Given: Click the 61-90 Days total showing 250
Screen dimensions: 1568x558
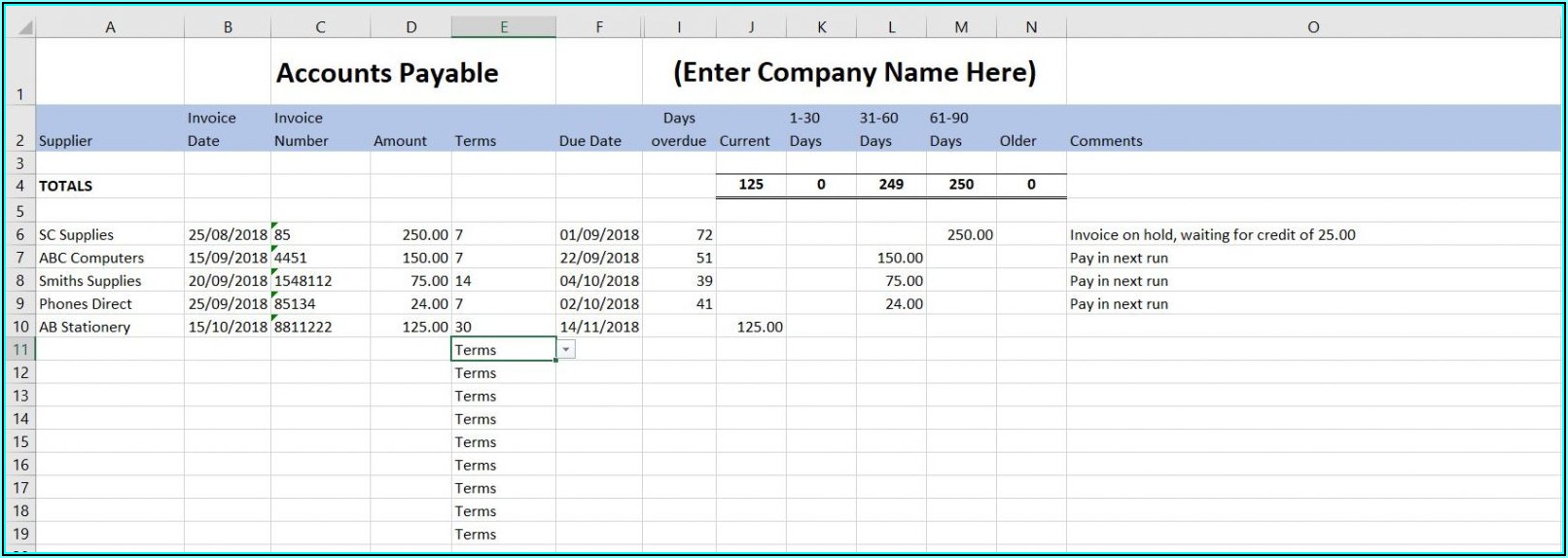Looking at the screenshot, I should click(x=961, y=185).
